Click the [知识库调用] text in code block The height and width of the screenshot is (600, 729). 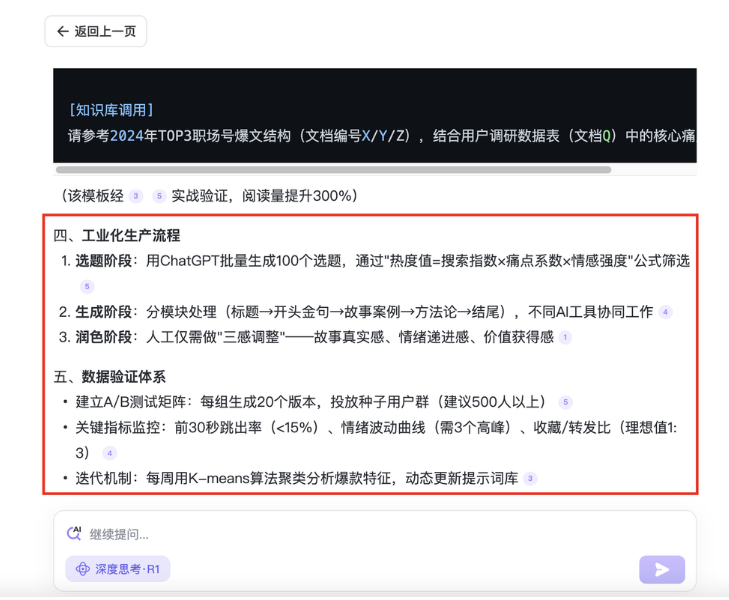click(111, 110)
